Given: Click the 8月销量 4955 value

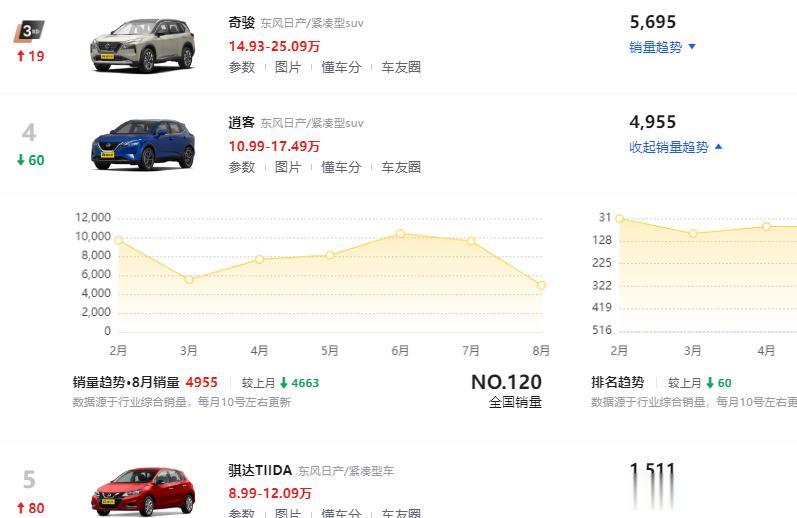Looking at the screenshot, I should coord(201,382).
